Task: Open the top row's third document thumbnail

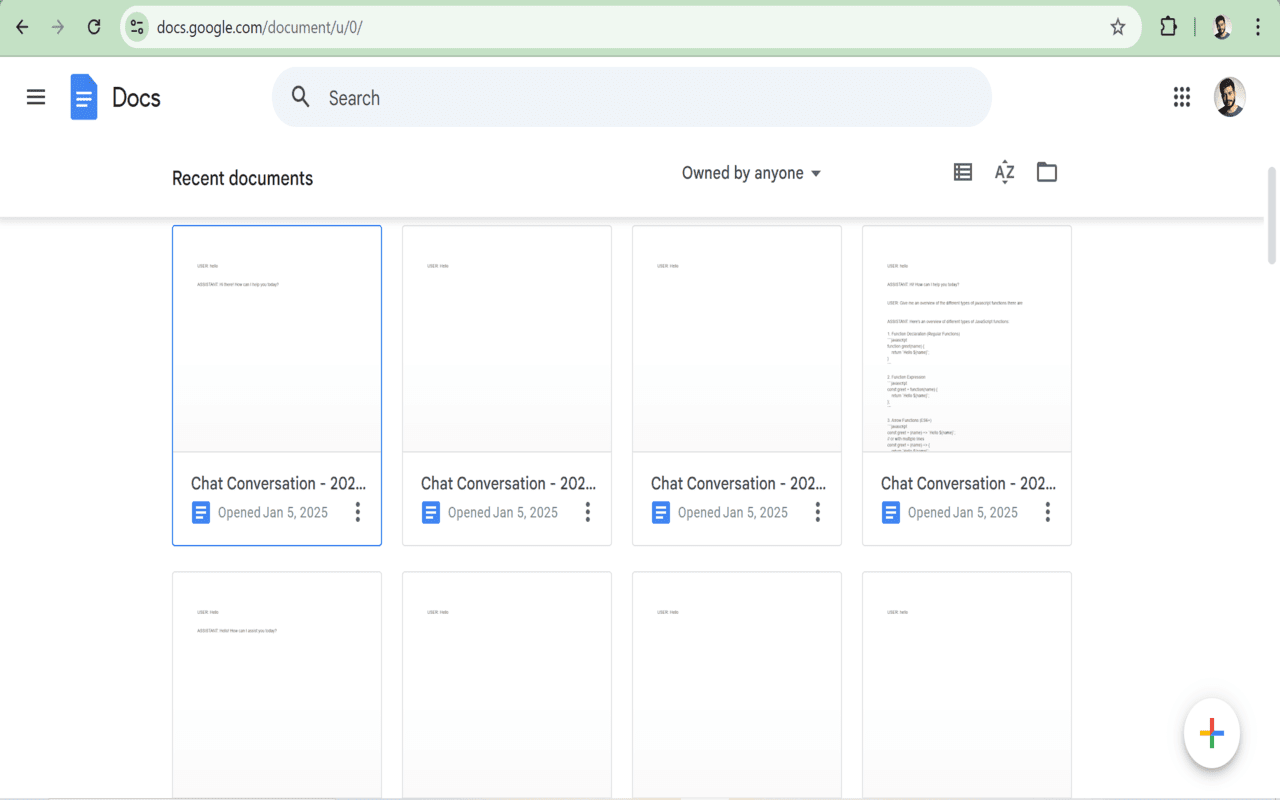Action: [x=737, y=339]
